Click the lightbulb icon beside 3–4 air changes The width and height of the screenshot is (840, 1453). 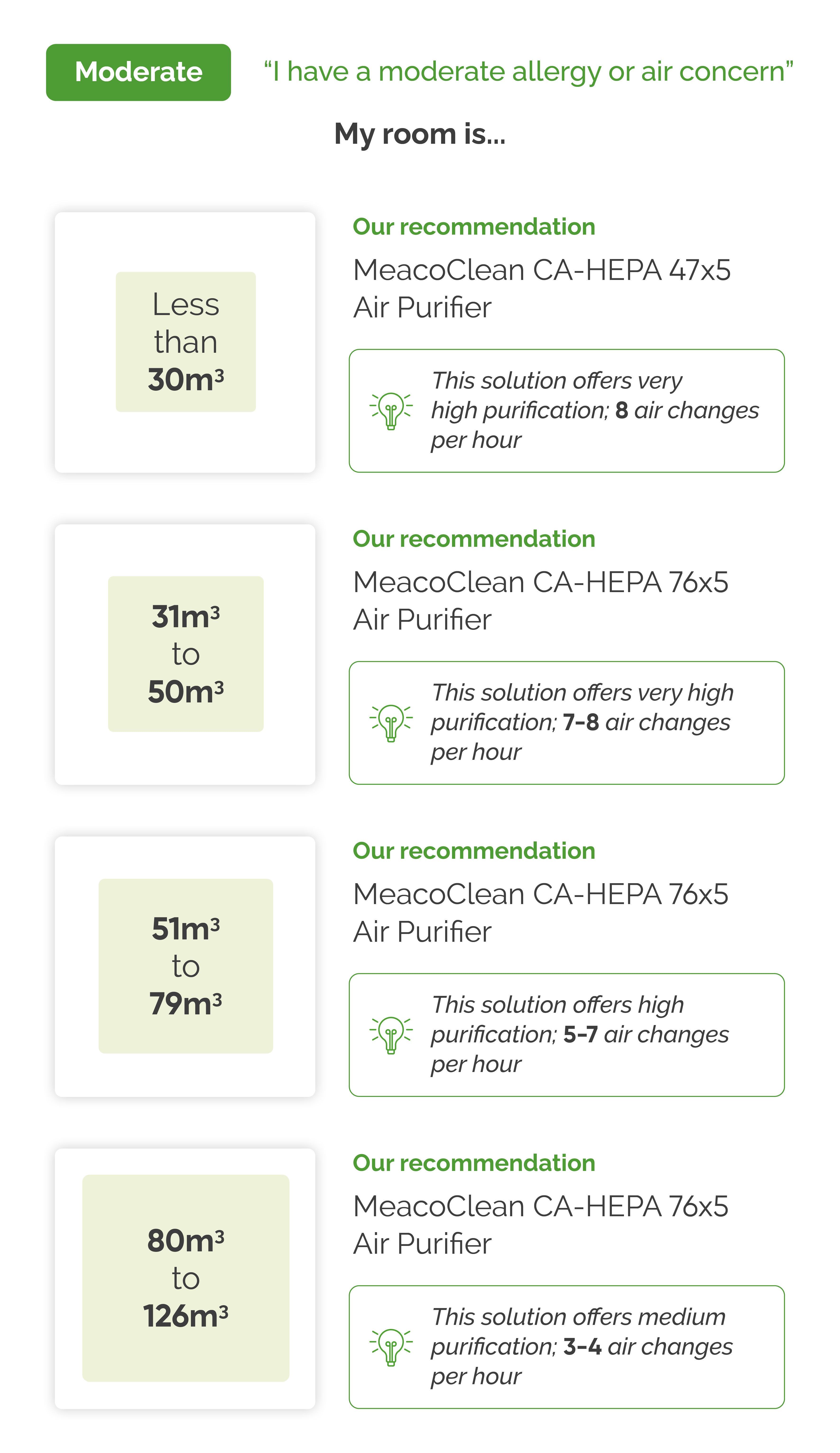[391, 1347]
